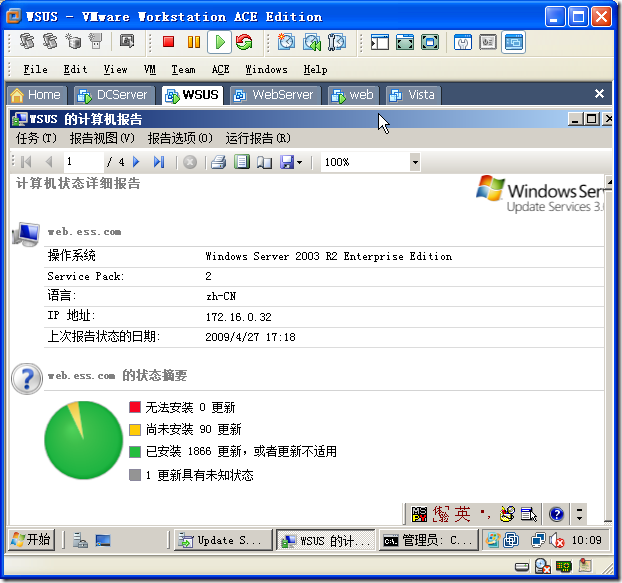Toggle print layout view icon
The width and height of the screenshot is (622, 583).
tap(242, 162)
